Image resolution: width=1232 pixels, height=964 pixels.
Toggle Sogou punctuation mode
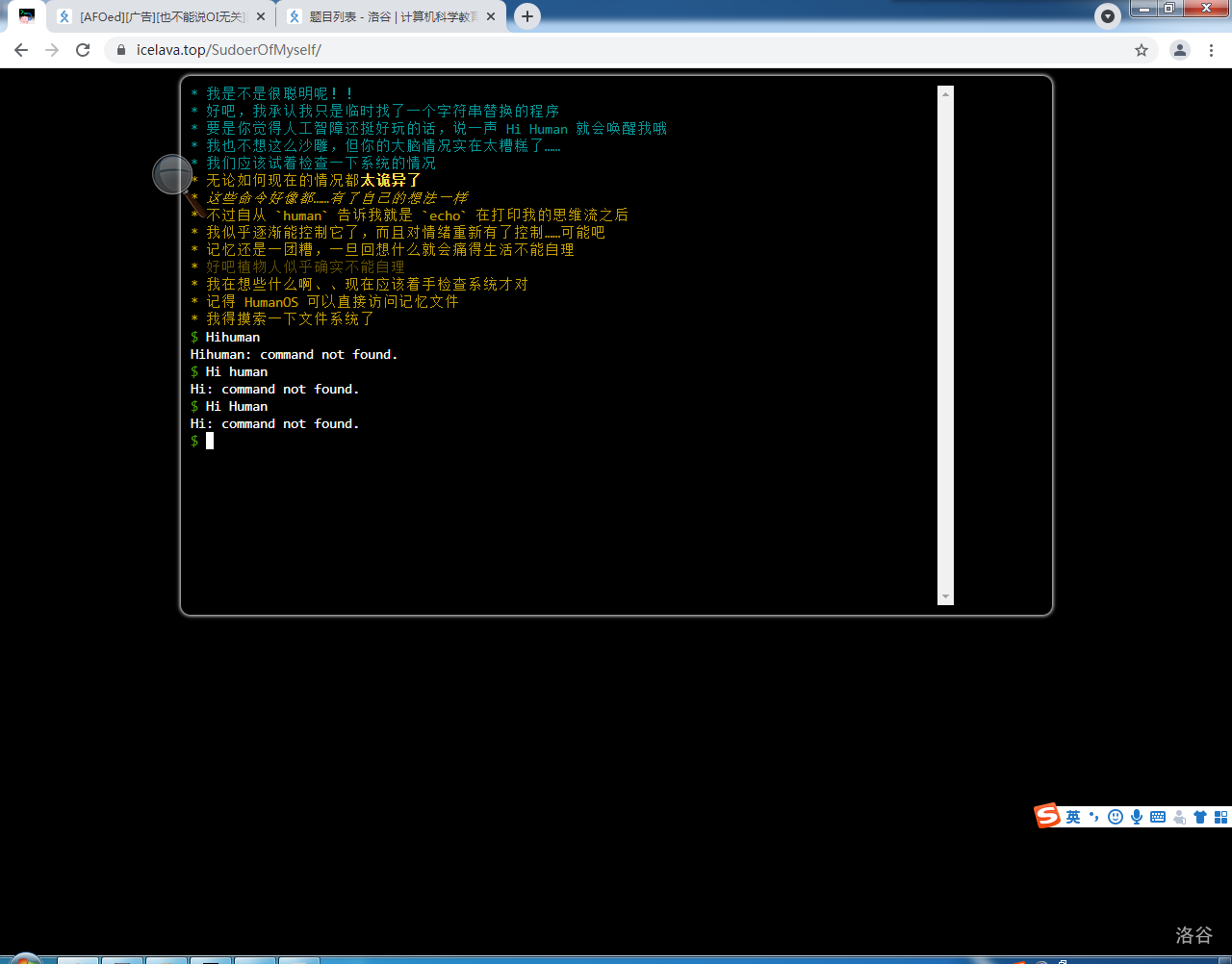(1094, 817)
